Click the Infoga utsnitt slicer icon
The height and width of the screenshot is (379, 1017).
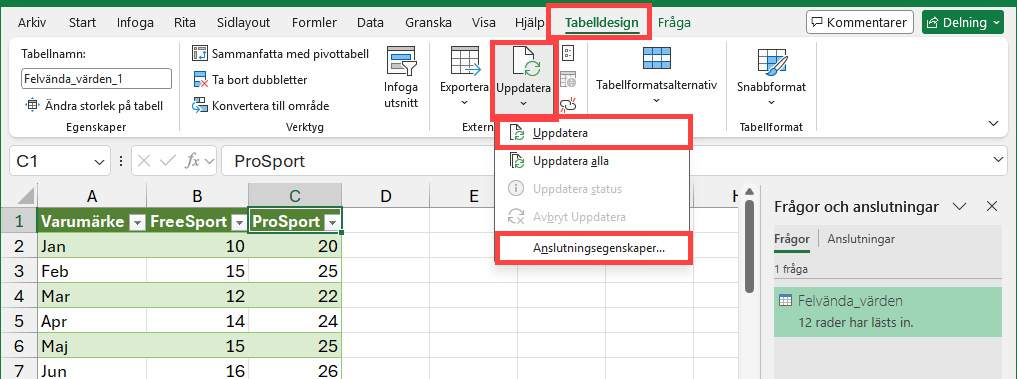(x=401, y=62)
